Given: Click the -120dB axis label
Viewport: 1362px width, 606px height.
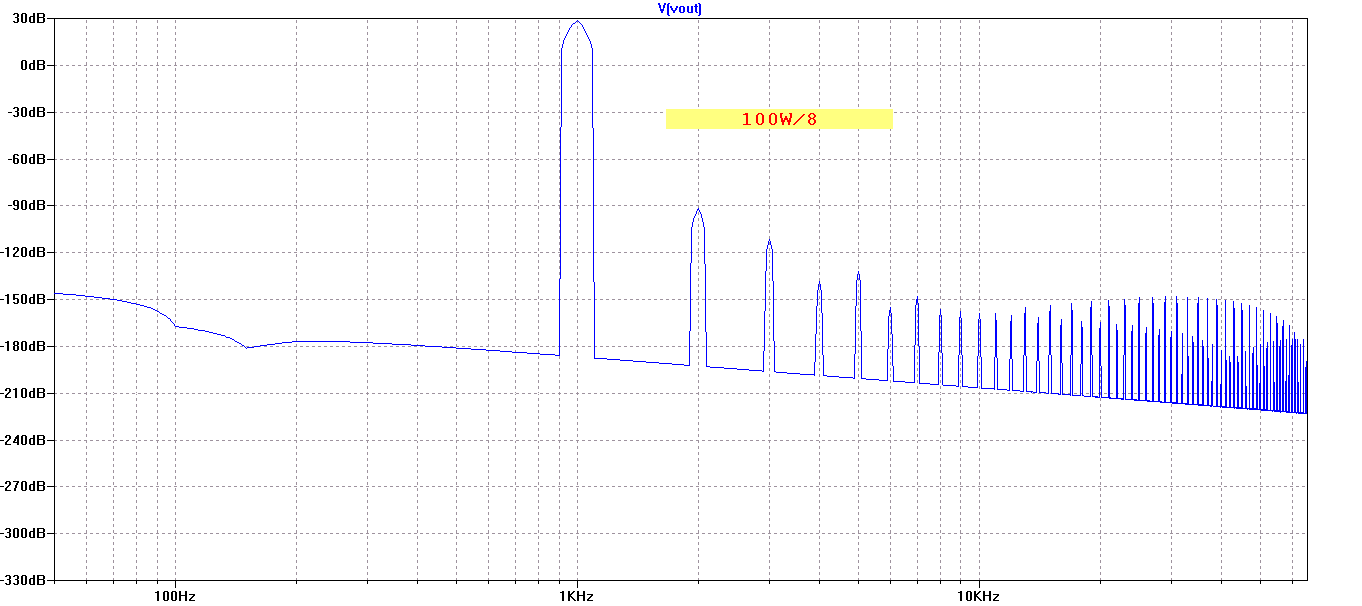Looking at the screenshot, I should tap(25, 253).
